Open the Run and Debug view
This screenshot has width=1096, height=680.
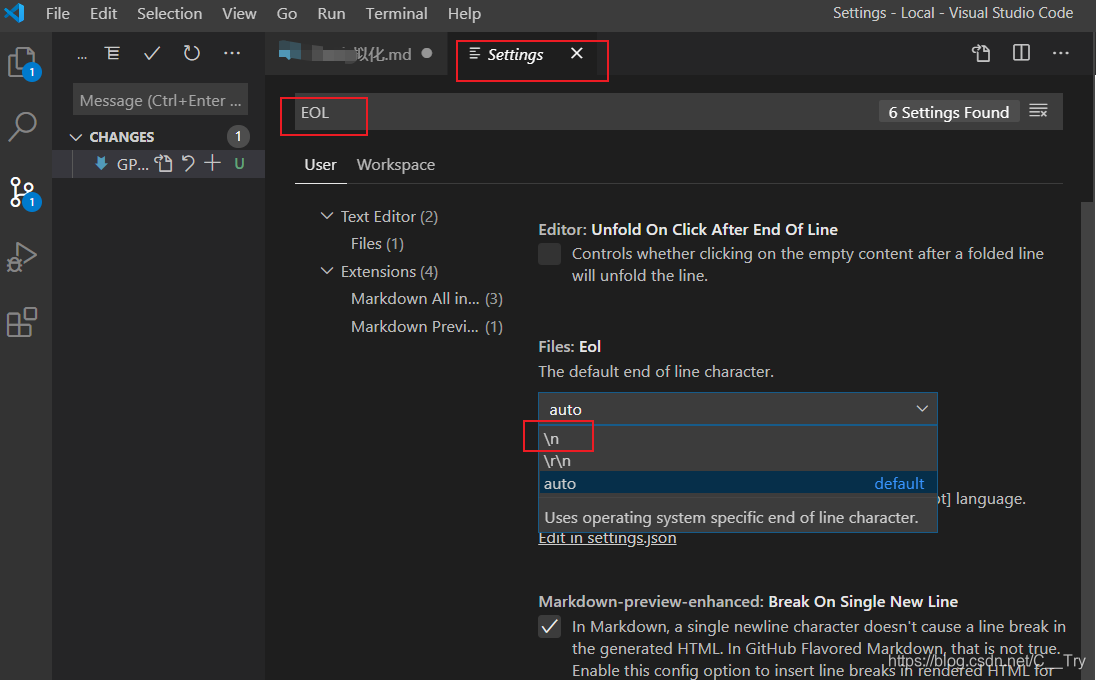[22, 257]
